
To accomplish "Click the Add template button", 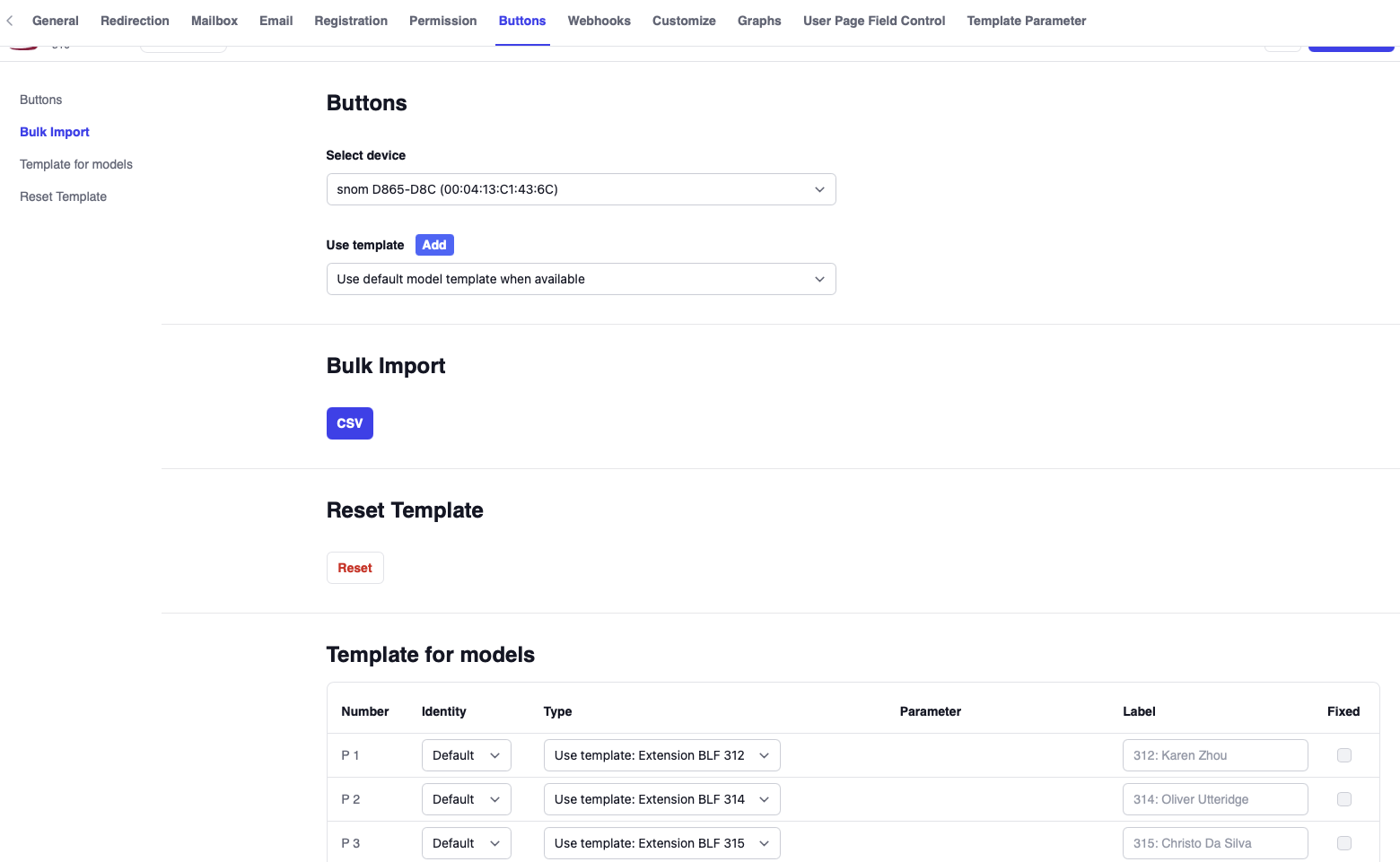I will [x=434, y=244].
